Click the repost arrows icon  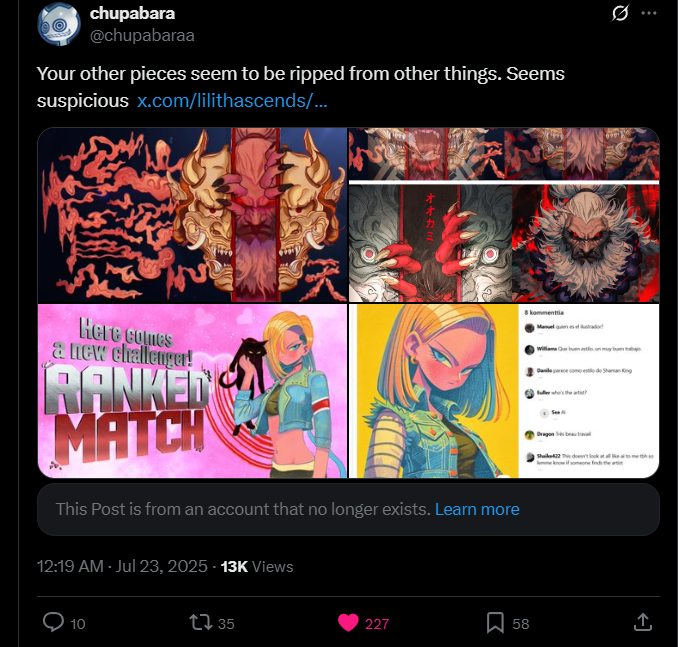201,623
